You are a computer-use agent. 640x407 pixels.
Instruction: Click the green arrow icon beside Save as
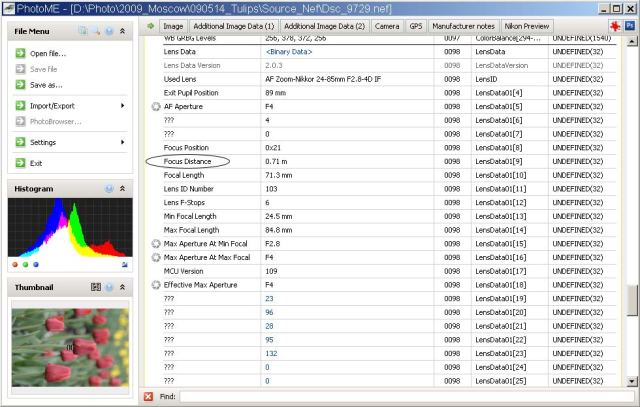[x=20, y=85]
